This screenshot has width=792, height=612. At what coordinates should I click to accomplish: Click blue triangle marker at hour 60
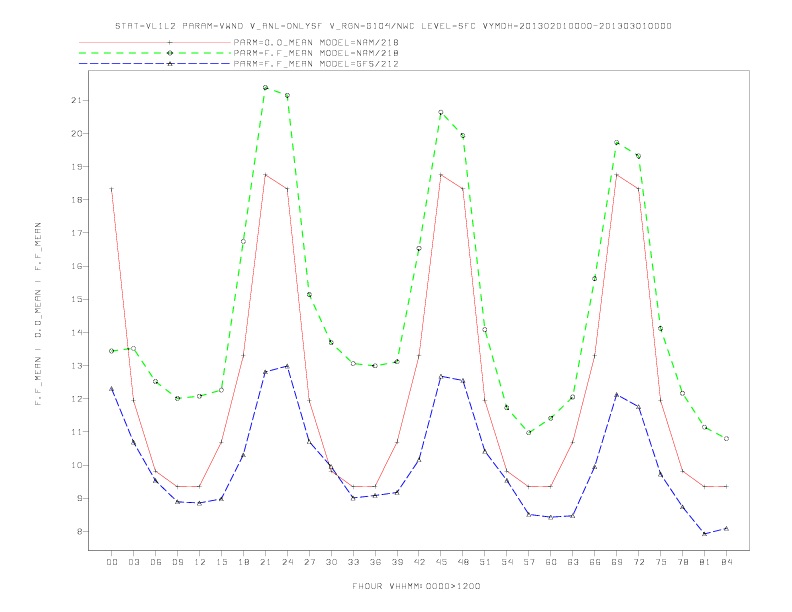tap(551, 517)
